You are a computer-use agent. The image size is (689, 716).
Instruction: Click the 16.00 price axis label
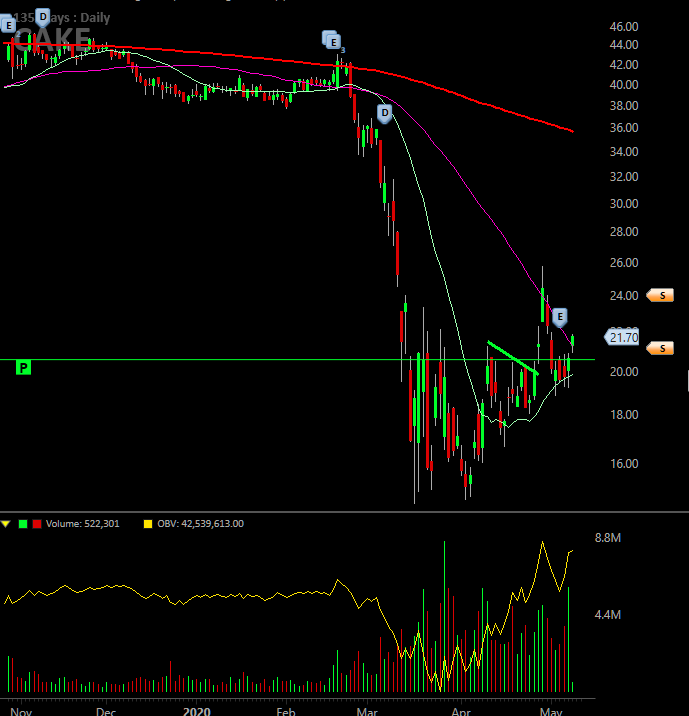tap(624, 463)
